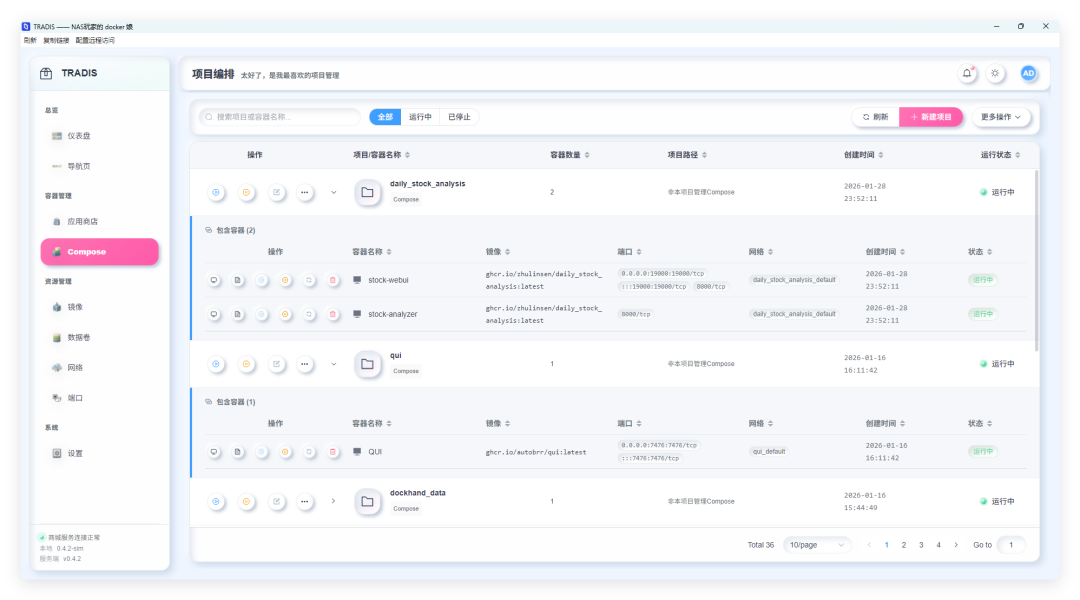Open 应用商店 in the sidebar

point(100,222)
